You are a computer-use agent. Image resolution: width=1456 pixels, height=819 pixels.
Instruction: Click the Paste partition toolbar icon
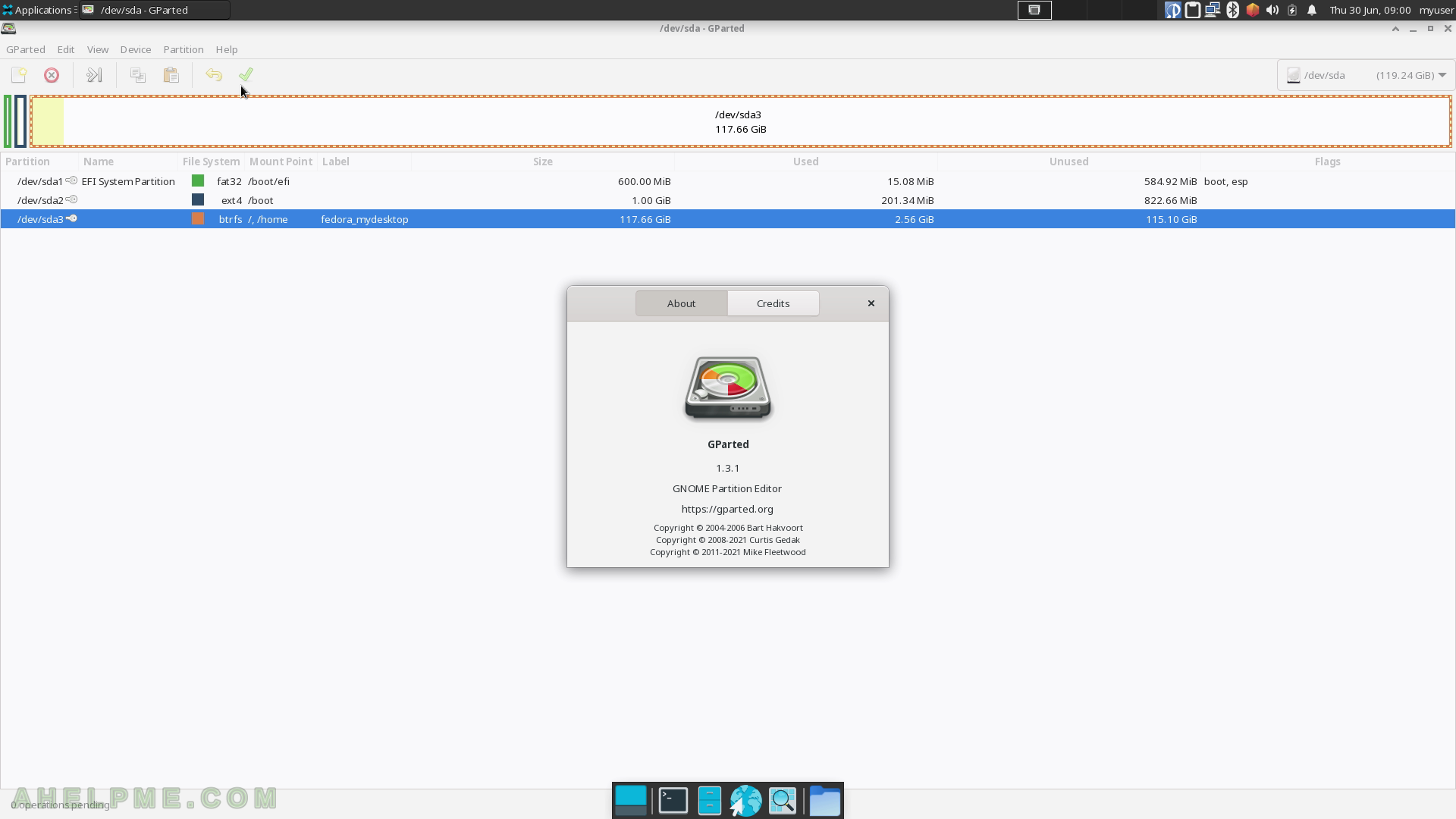171,75
